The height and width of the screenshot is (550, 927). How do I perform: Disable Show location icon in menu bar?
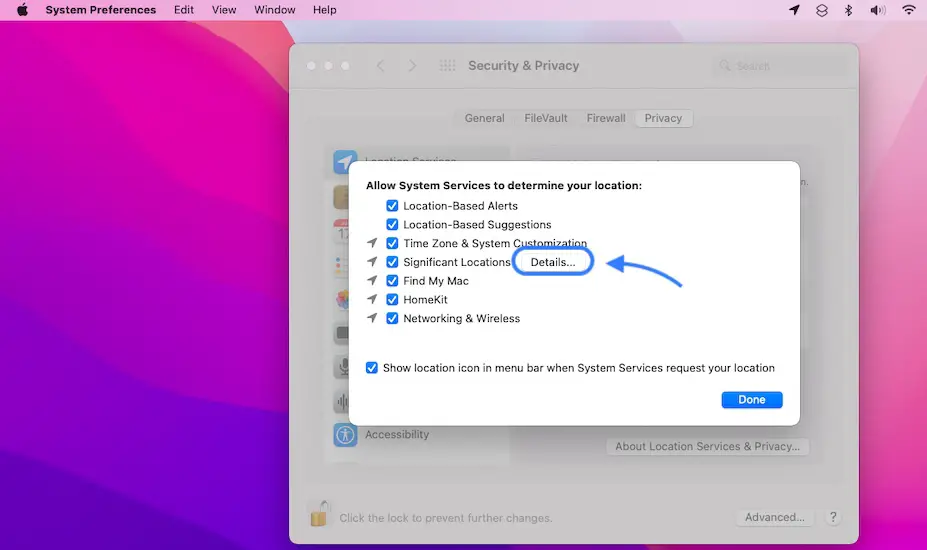click(x=372, y=368)
